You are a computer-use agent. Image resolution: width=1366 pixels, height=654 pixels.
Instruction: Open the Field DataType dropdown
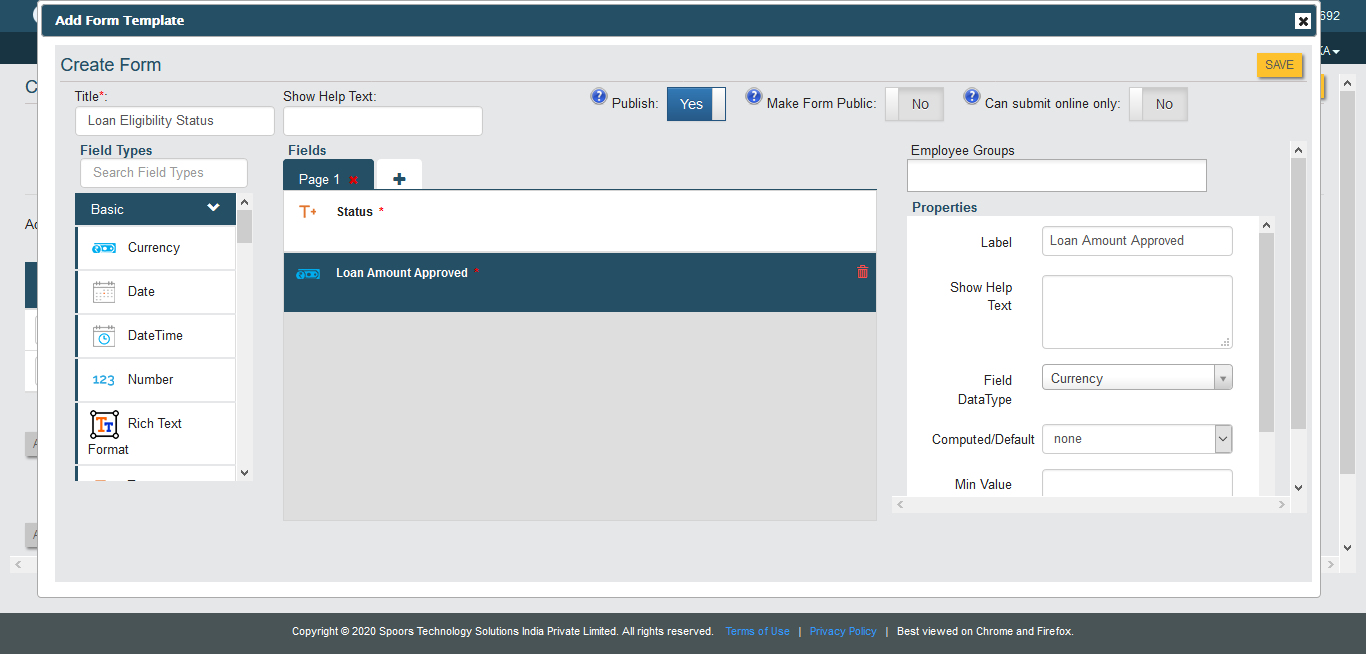(x=1136, y=378)
